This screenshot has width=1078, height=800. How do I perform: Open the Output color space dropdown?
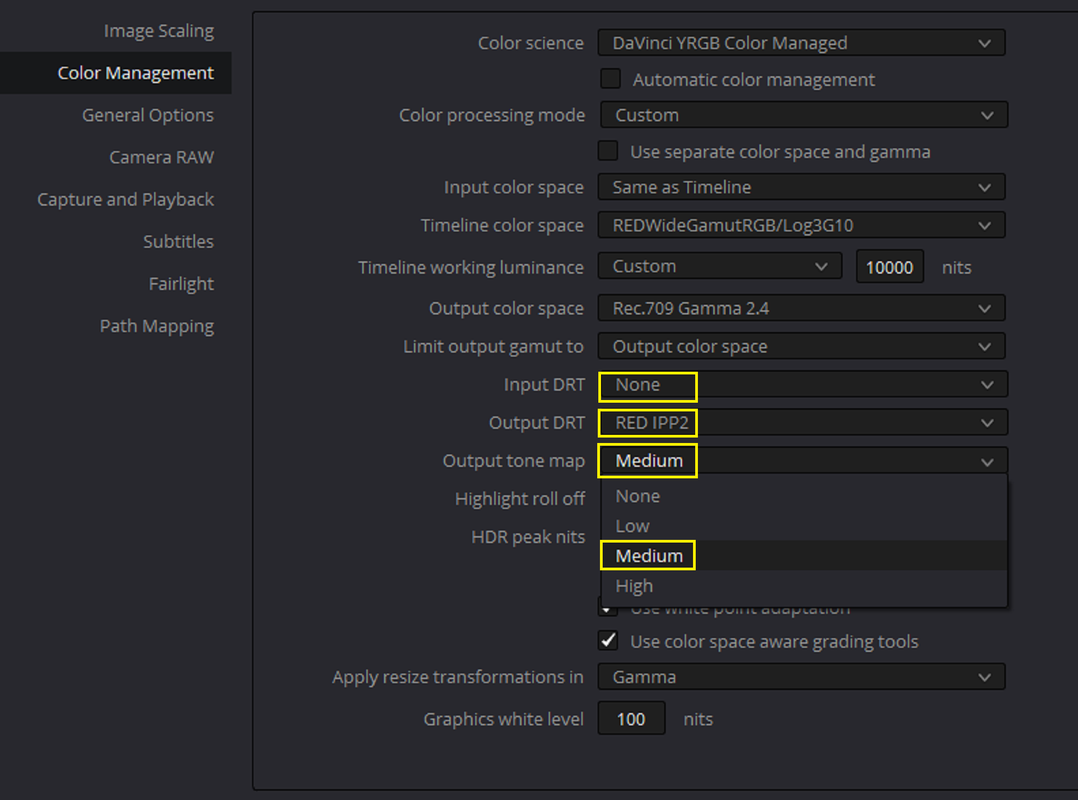[802, 309]
